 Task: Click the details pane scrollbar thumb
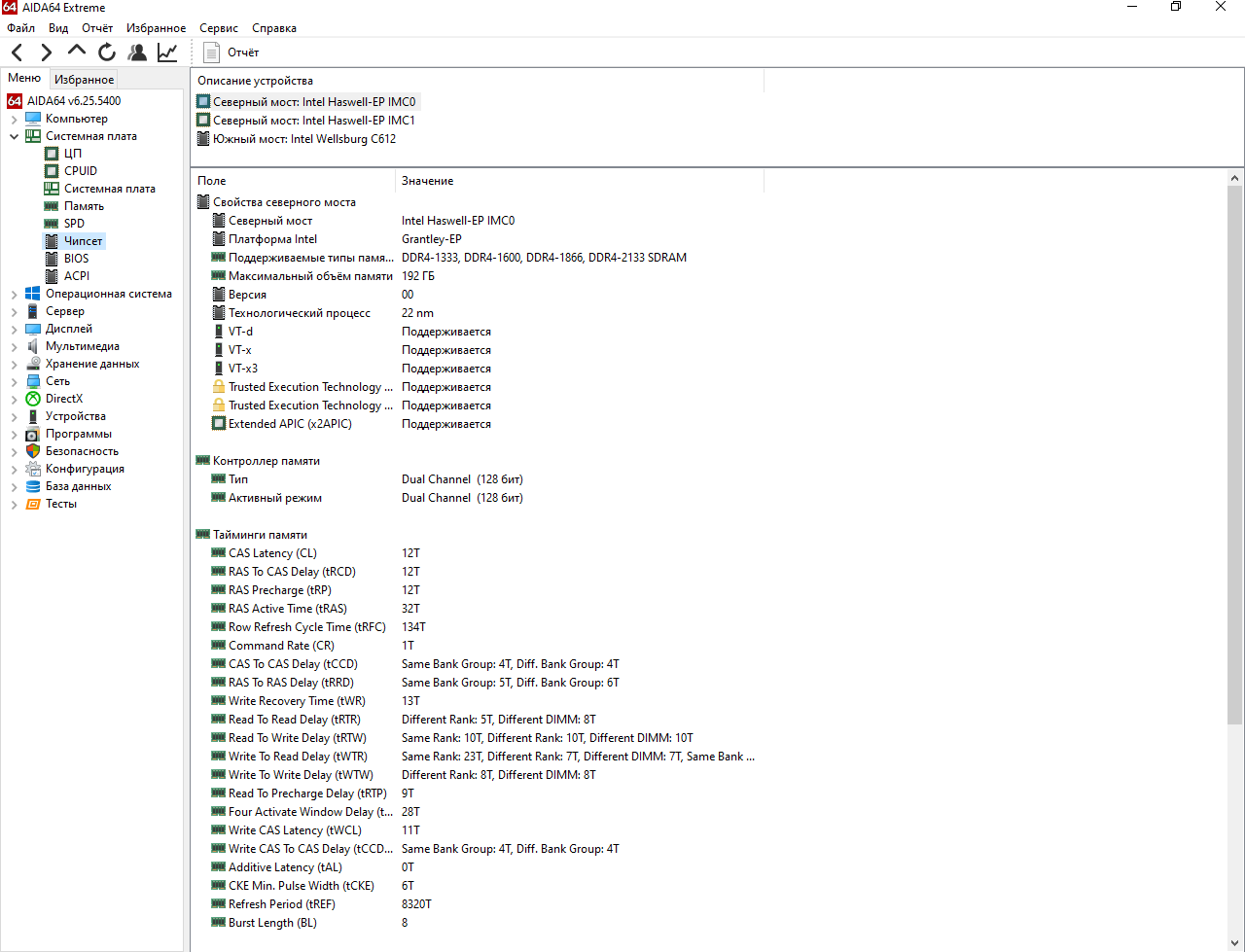click(x=1235, y=455)
